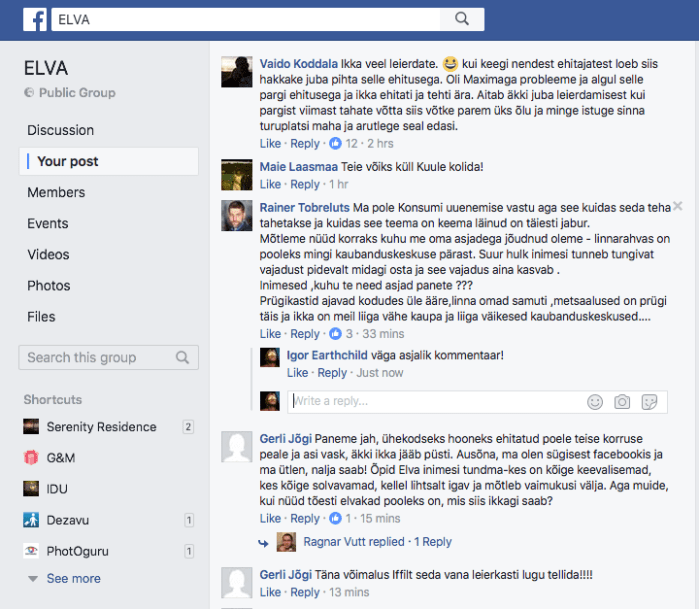The height and width of the screenshot is (609, 699).
Task: Click the magnifier search button in top bar
Action: coord(462,19)
